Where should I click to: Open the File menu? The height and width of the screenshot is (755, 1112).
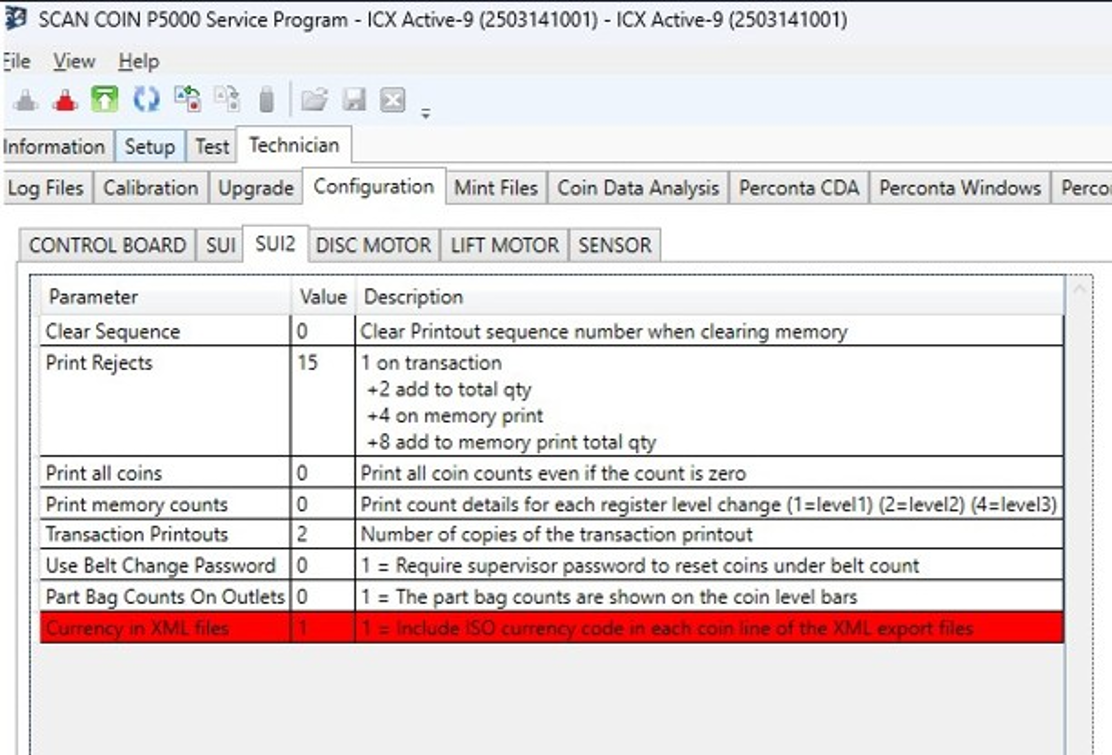16,62
